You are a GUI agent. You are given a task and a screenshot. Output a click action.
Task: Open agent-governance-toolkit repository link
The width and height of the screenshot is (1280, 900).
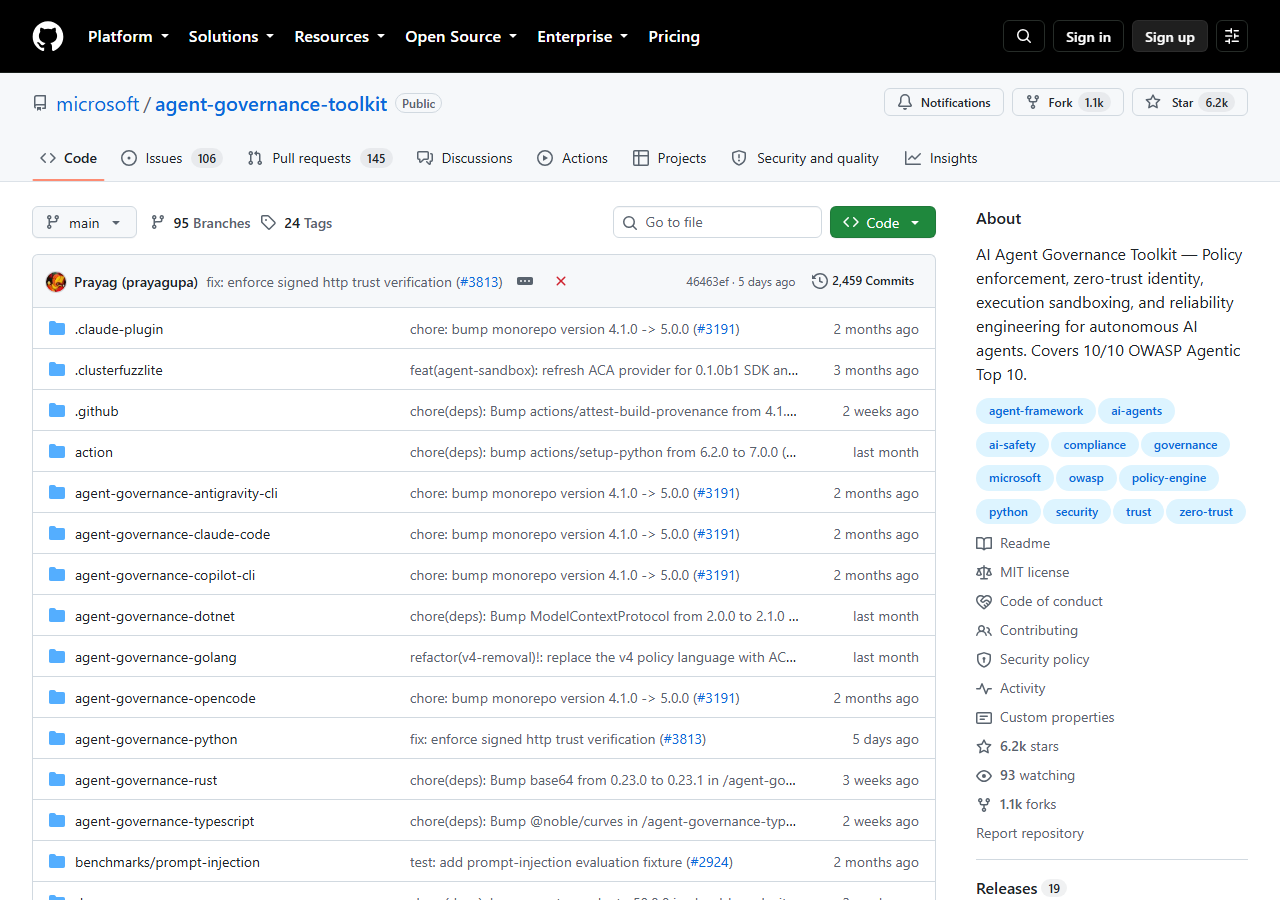[x=271, y=104]
